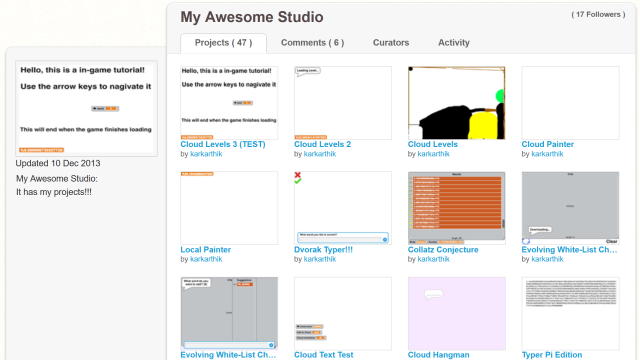Follow the Typer Pi Edition title link
This screenshot has height=360, width=640.
pos(552,355)
